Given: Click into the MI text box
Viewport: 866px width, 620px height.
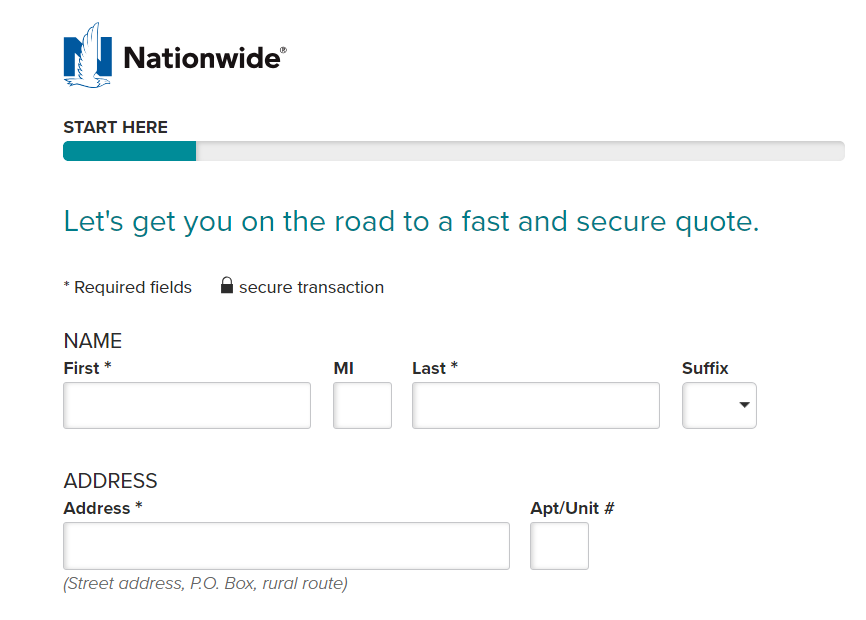Looking at the screenshot, I should coord(362,405).
